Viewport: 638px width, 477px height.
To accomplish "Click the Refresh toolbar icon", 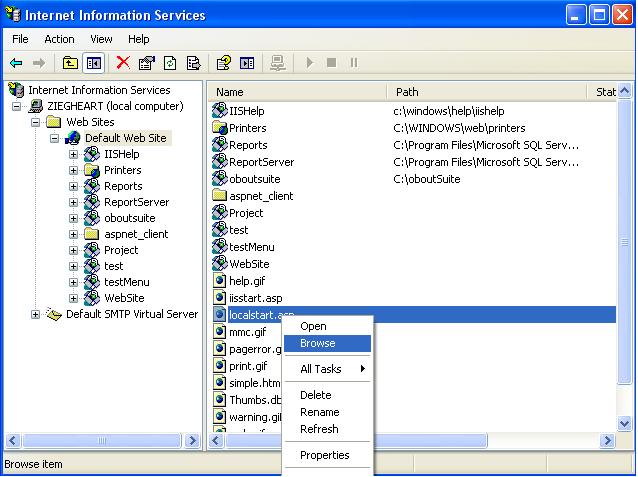I will tap(170, 63).
